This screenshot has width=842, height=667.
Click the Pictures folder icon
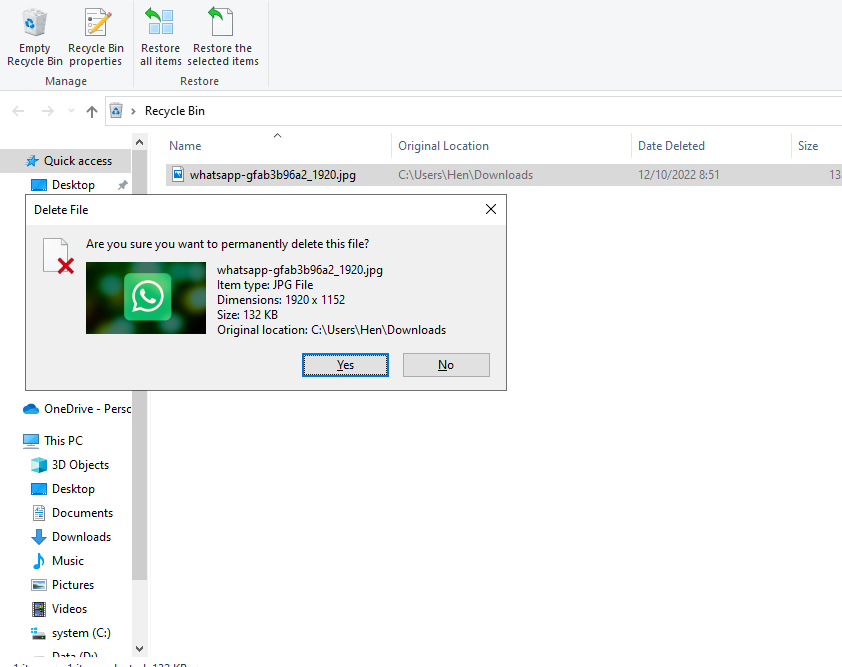pos(39,585)
